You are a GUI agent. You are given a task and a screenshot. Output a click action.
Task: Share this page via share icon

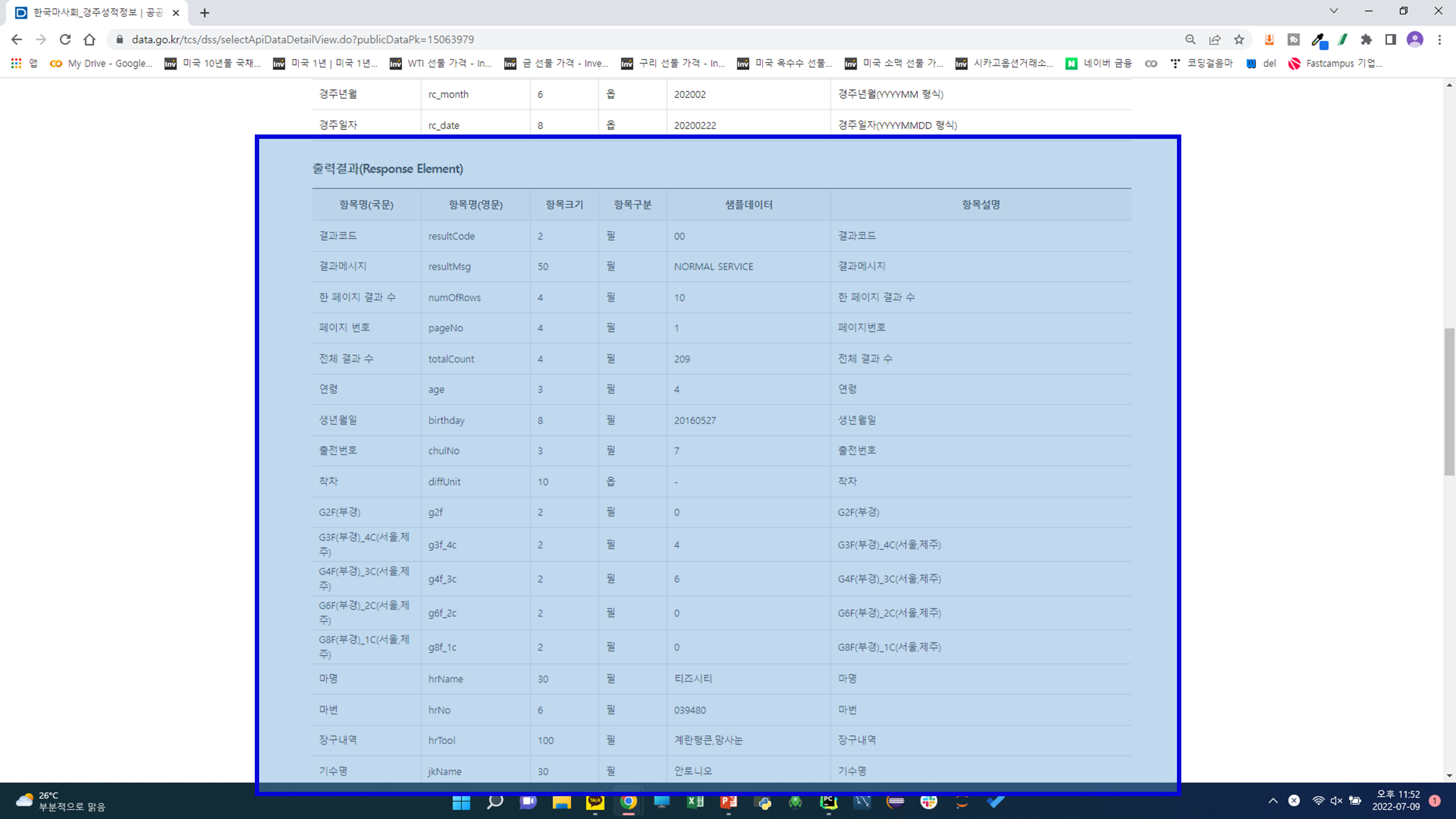1215,39
